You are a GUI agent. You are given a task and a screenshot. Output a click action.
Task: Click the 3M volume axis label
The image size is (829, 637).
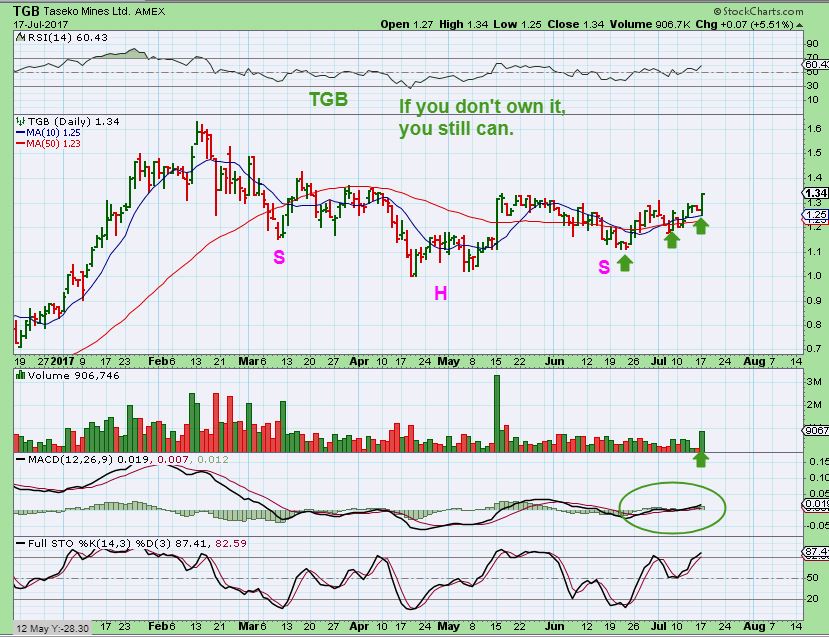point(814,382)
